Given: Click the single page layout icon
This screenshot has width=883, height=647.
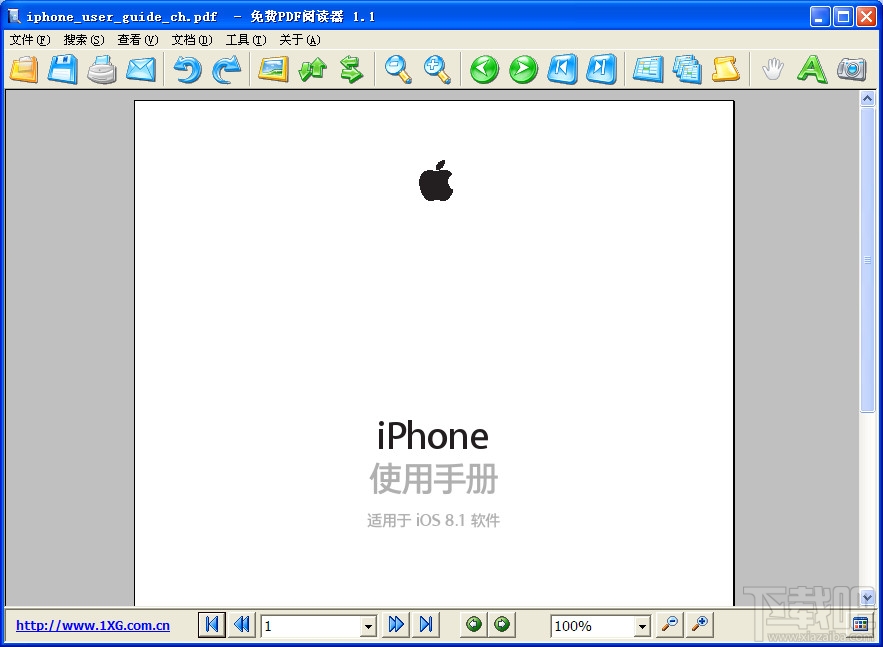Looking at the screenshot, I should click(648, 70).
